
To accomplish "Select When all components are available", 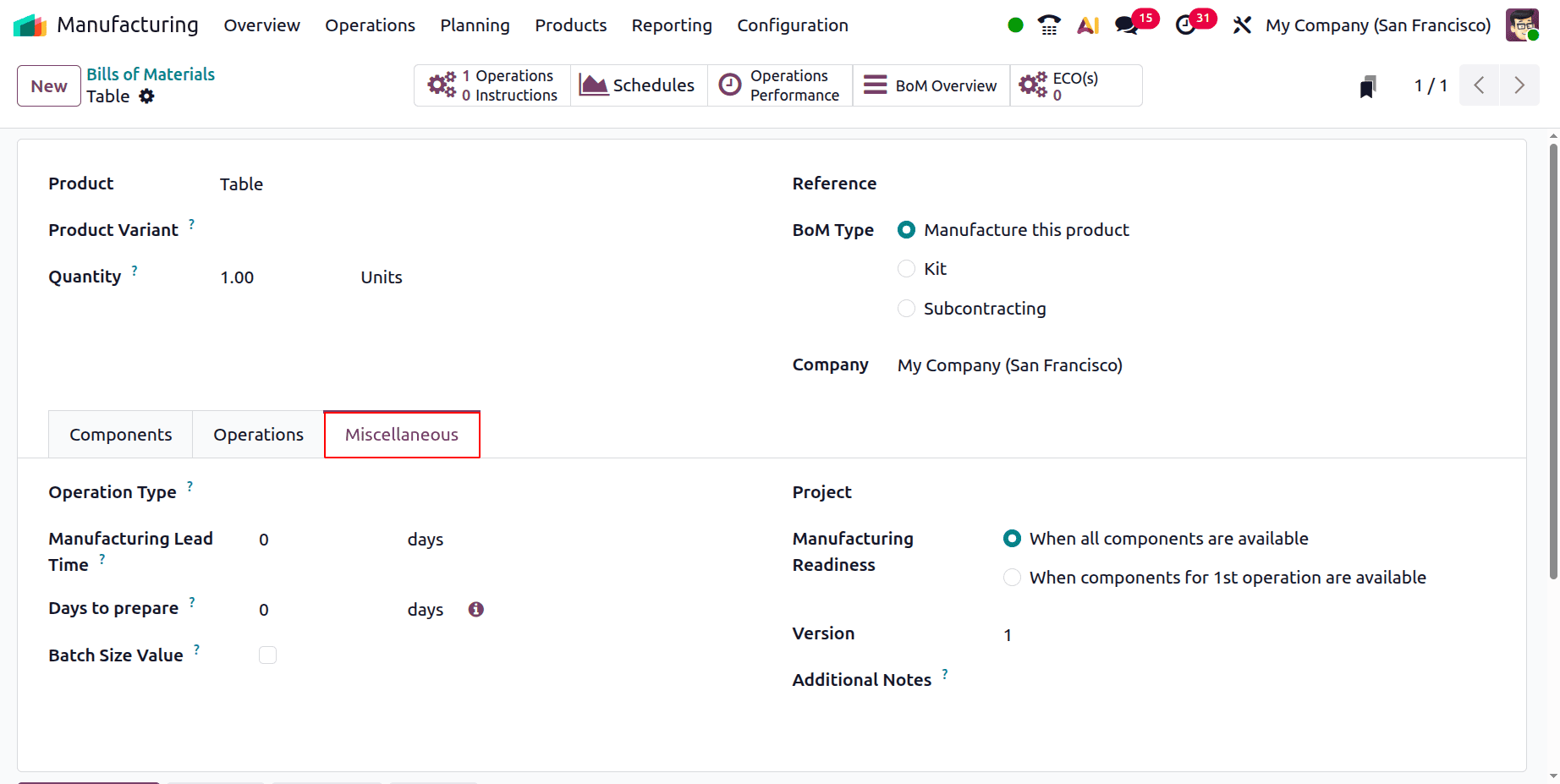I will [x=1012, y=539].
